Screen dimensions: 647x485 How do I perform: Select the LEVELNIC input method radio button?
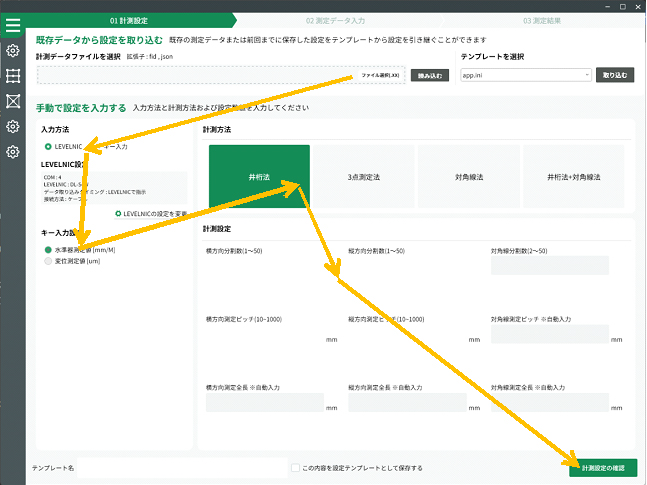(x=48, y=147)
